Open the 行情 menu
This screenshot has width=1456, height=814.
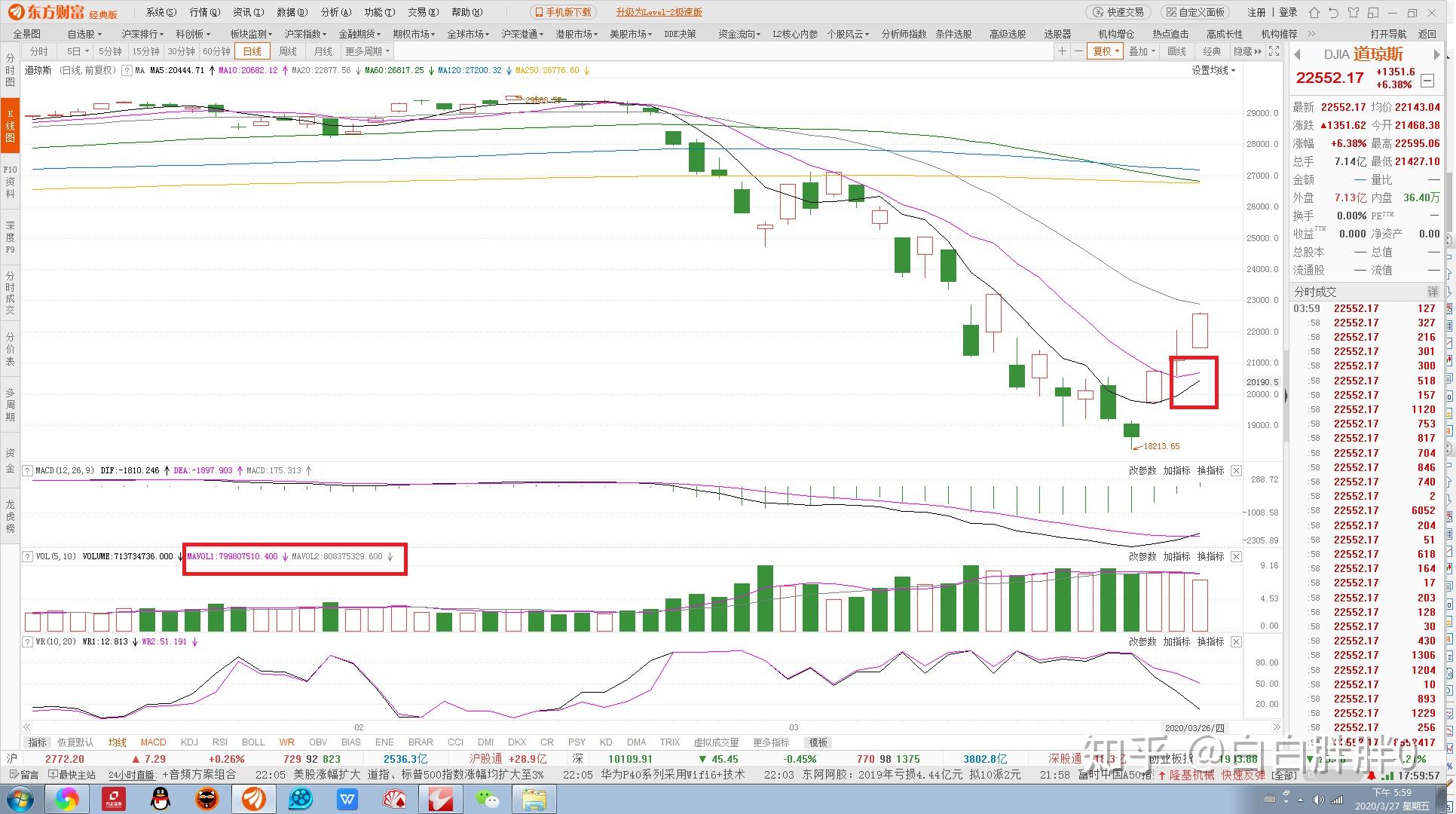pos(204,12)
